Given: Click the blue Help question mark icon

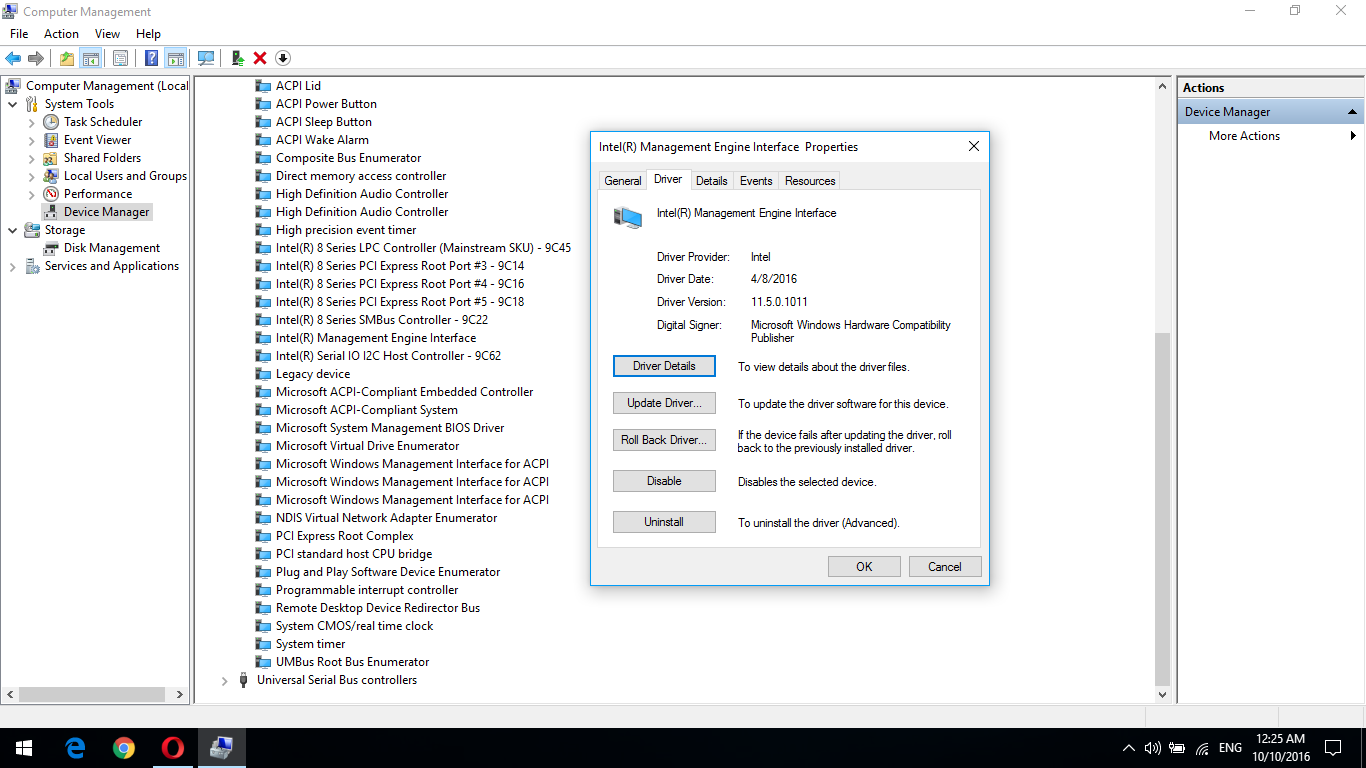Looking at the screenshot, I should [x=152, y=58].
